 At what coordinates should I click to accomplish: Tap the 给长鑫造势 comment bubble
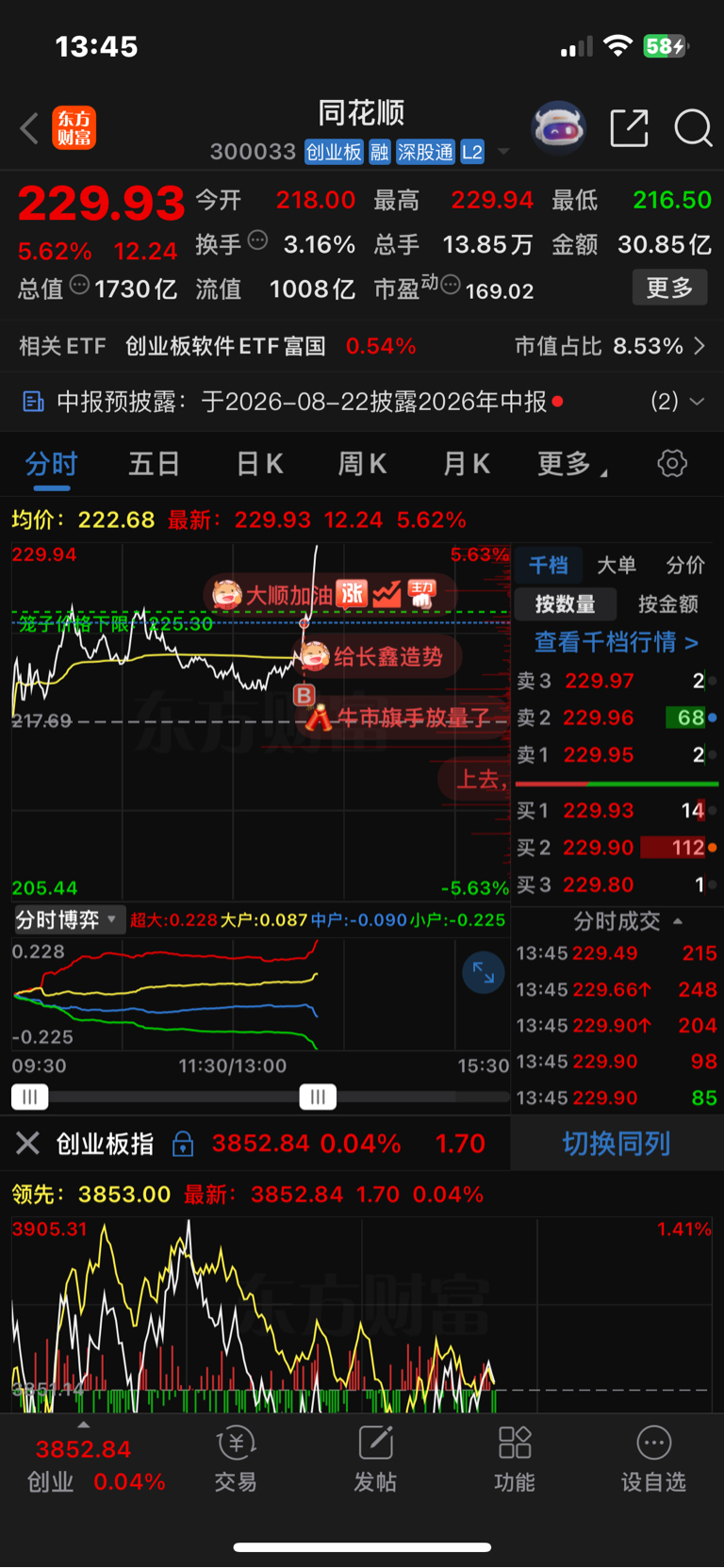pyautogui.click(x=379, y=656)
